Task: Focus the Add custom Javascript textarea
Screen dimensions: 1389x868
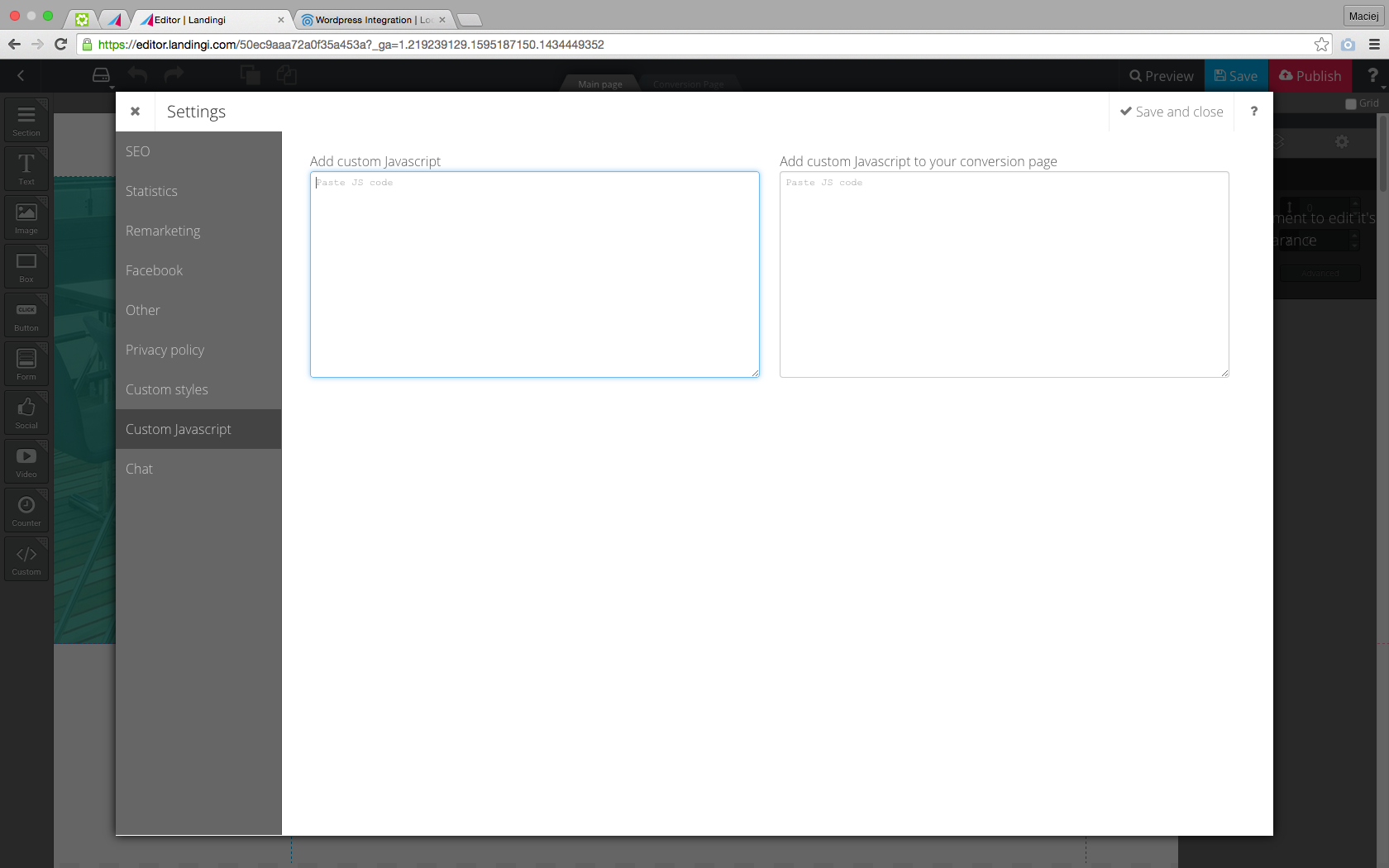Action: (535, 274)
